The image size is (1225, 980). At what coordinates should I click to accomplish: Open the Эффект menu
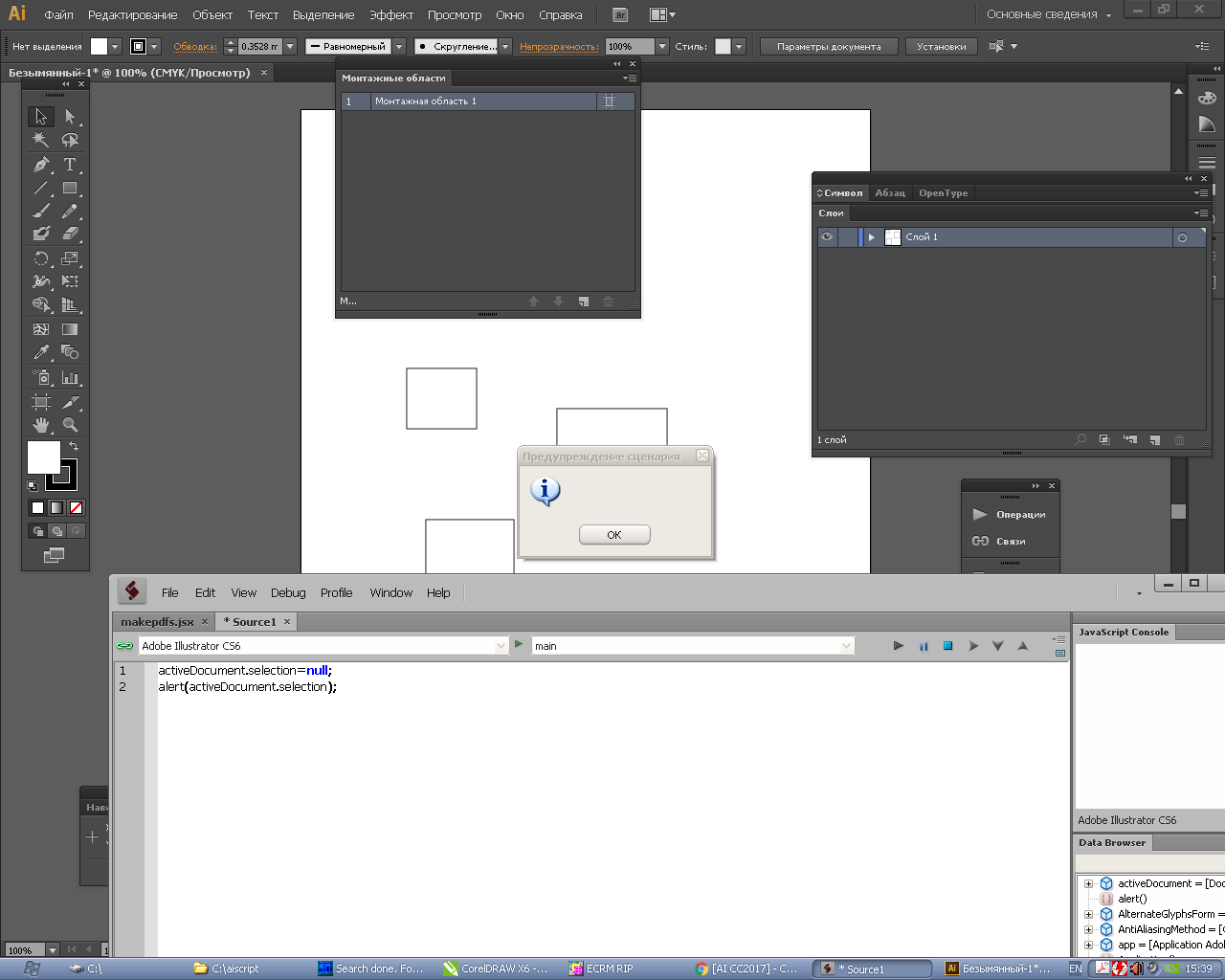391,14
